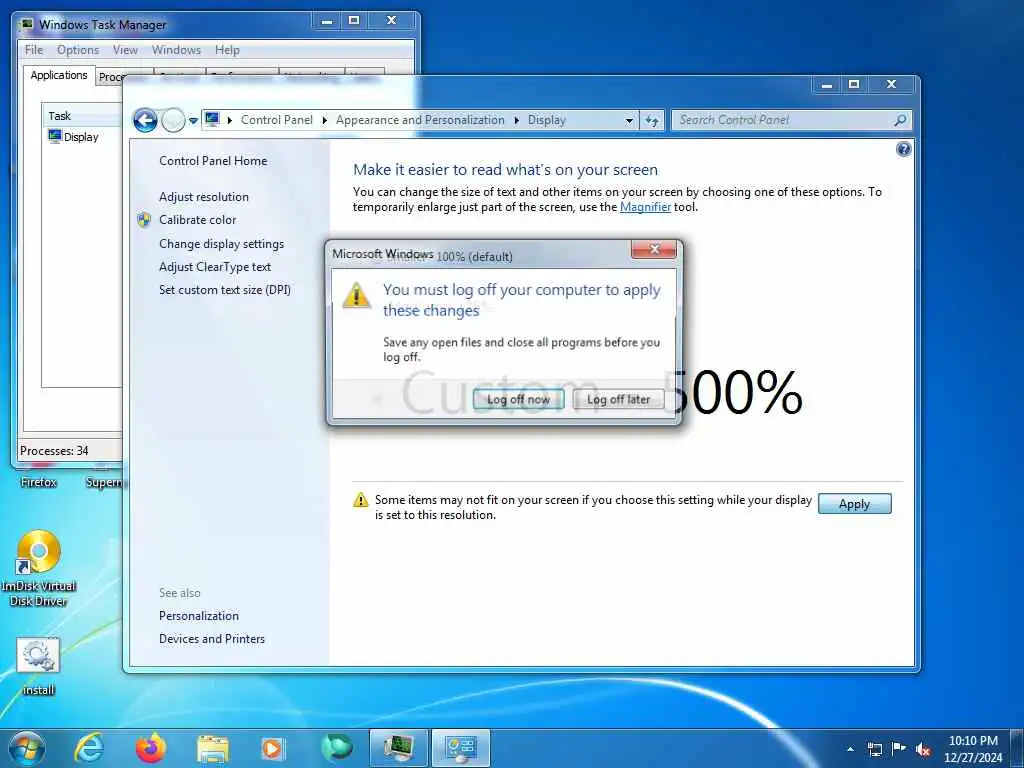The image size is (1024, 768).
Task: Click the search magnifier icon
Action: pyautogui.click(x=901, y=120)
